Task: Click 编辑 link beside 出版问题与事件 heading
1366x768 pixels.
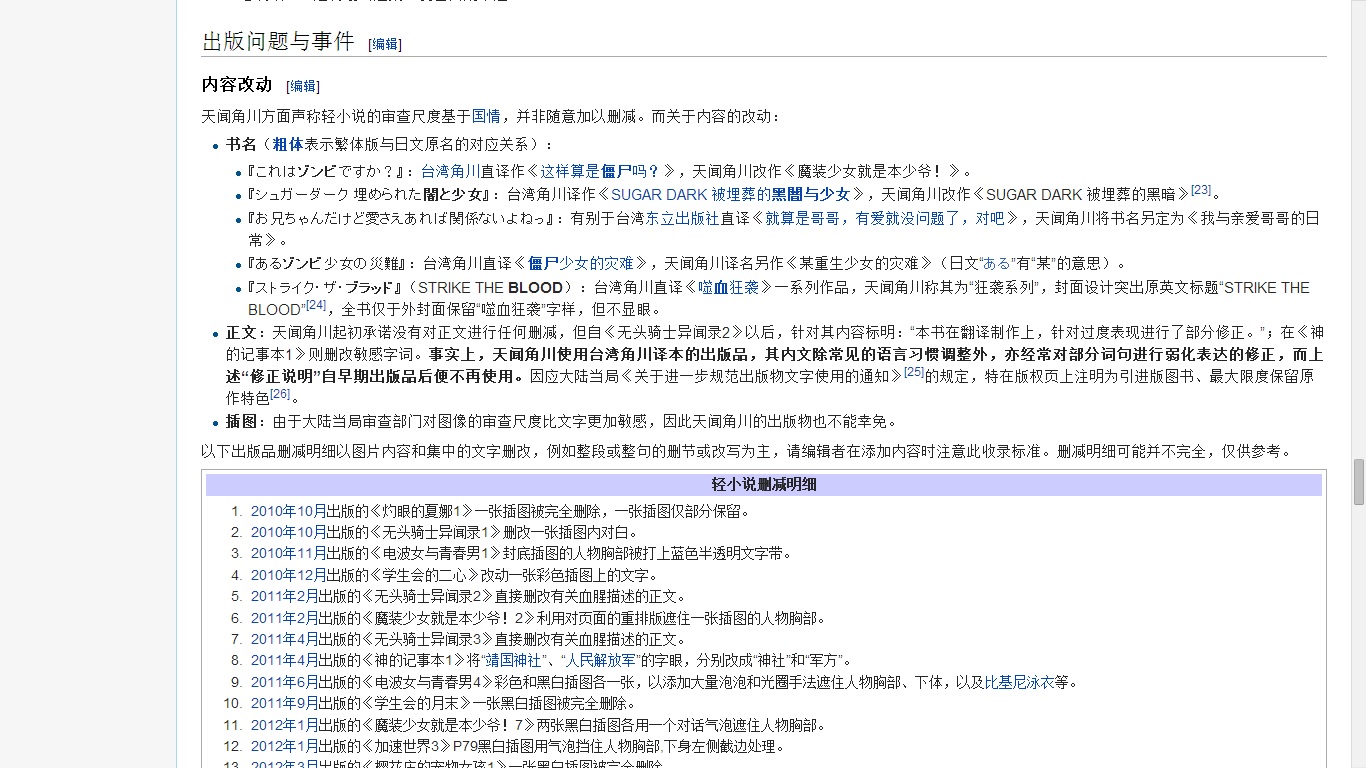Action: click(385, 44)
